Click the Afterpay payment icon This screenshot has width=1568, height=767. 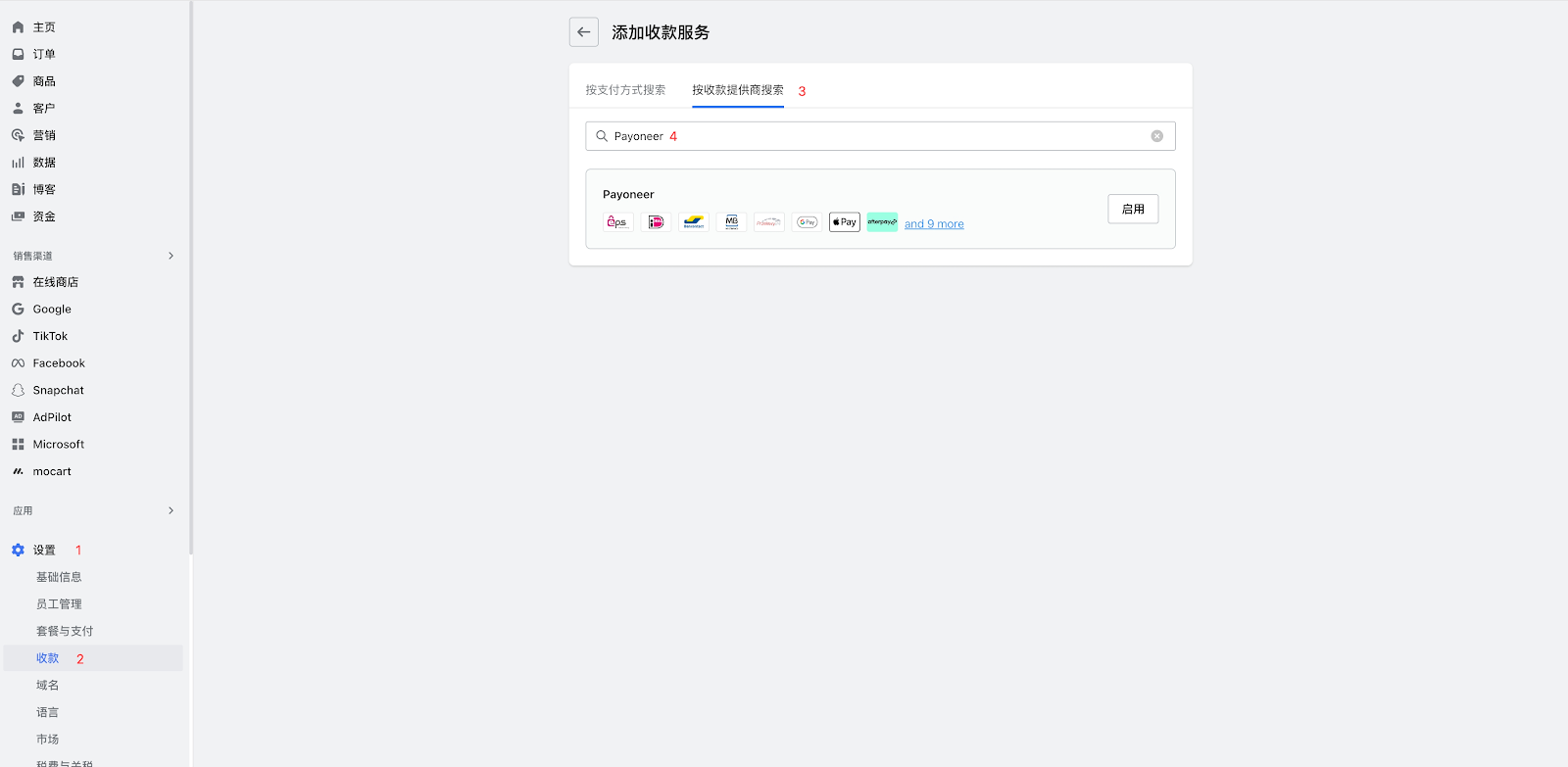point(882,222)
